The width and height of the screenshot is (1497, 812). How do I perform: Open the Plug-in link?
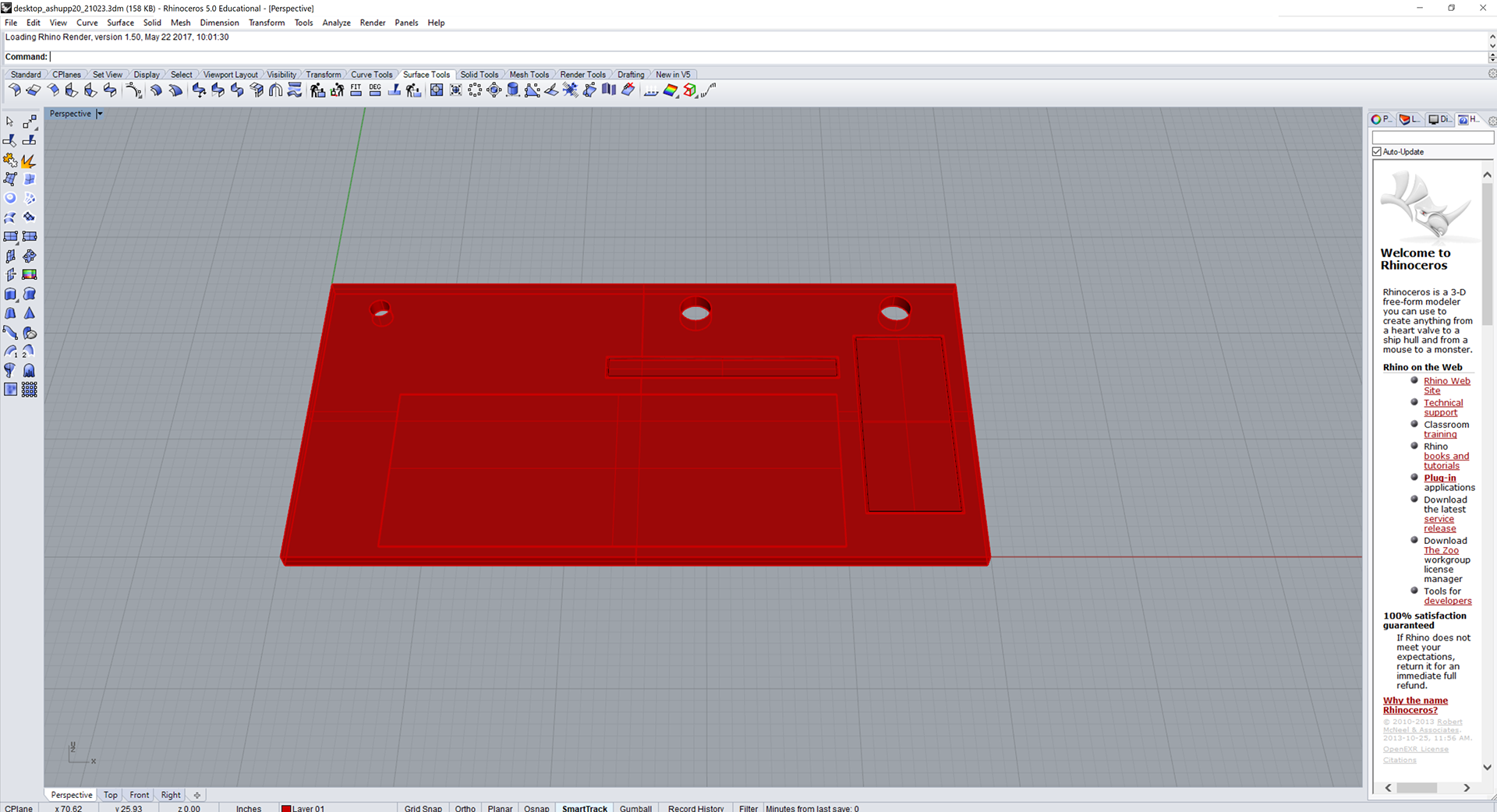click(1439, 478)
